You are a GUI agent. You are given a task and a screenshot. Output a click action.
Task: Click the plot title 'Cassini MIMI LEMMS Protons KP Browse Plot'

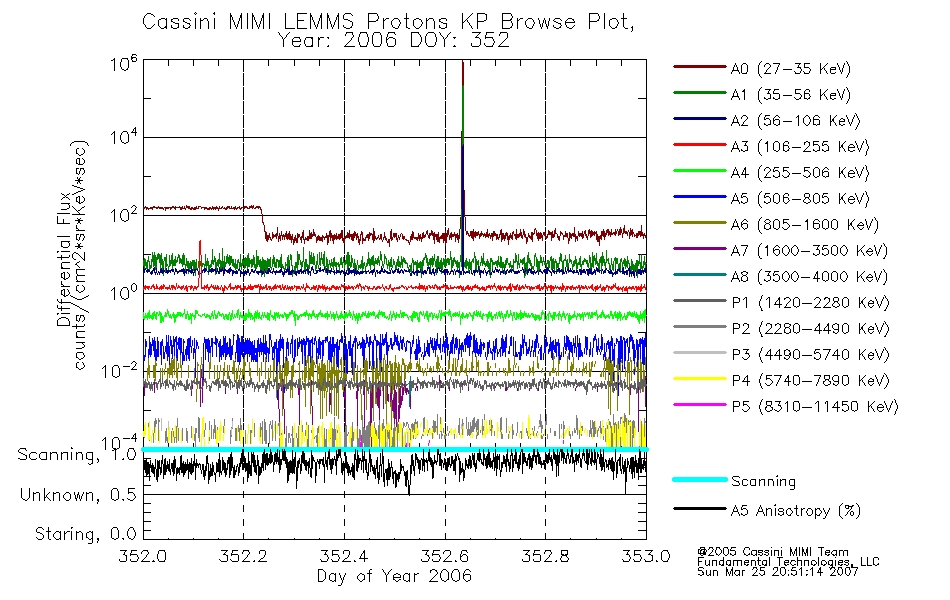click(x=388, y=22)
